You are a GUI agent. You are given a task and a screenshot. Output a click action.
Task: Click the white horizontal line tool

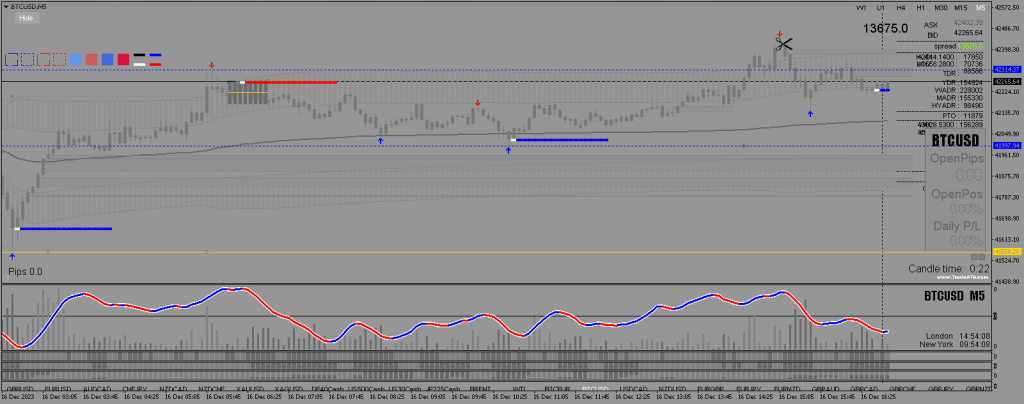coord(140,64)
